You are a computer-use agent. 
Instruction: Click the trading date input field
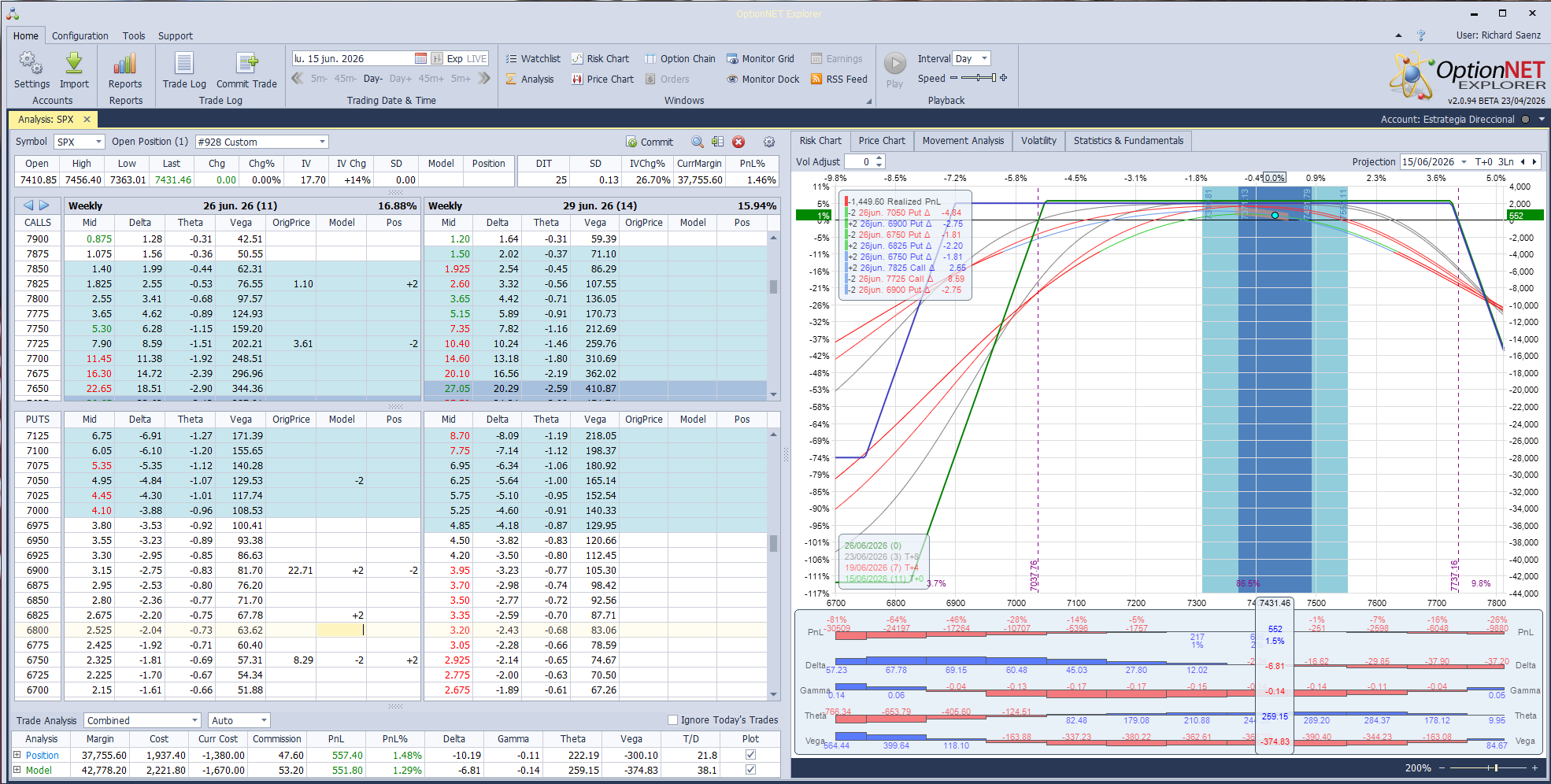[353, 58]
